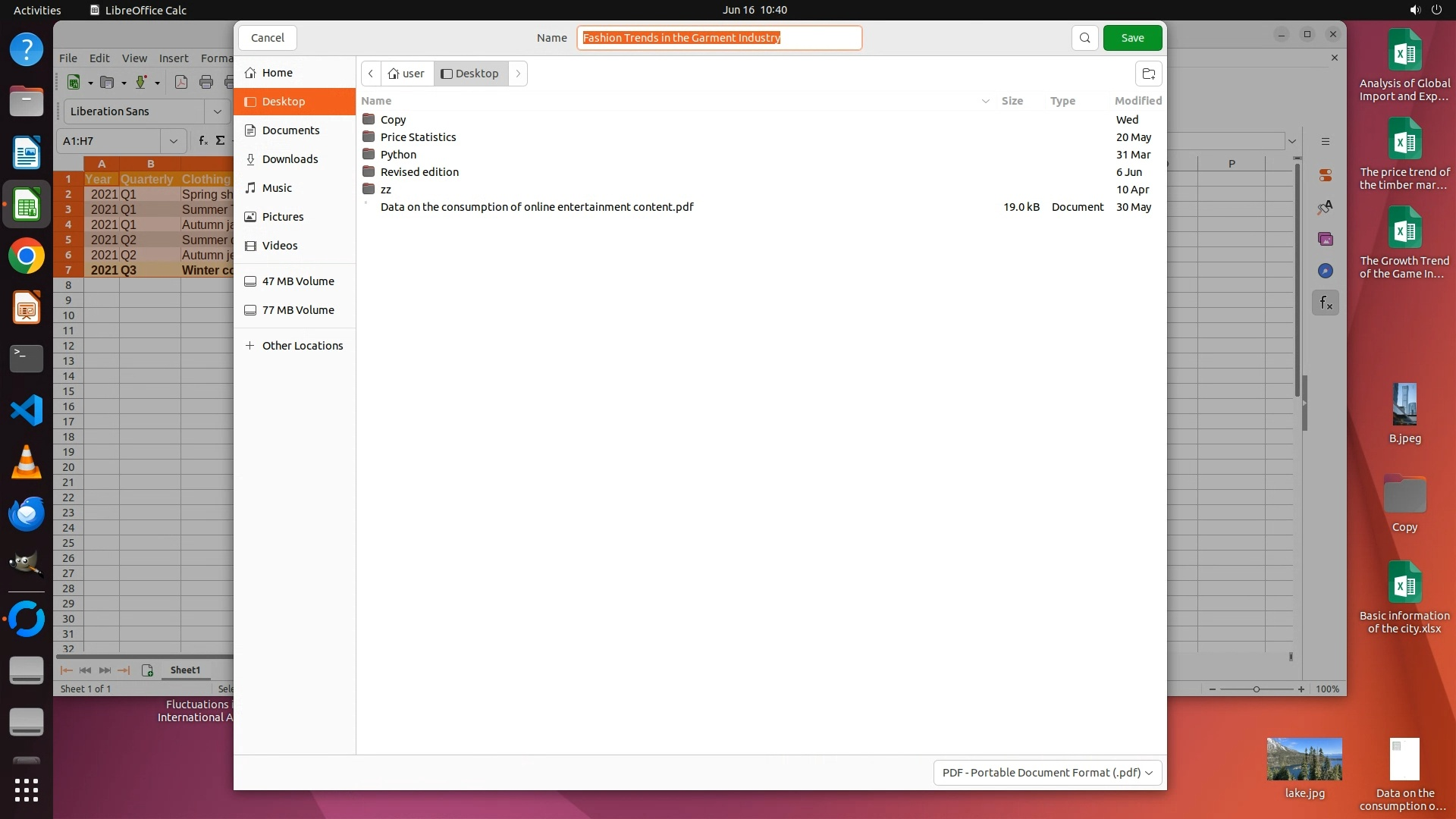Screen dimensions: 1456x819
Task: Open the Name Box dropdown arrow
Action: point(174,141)
